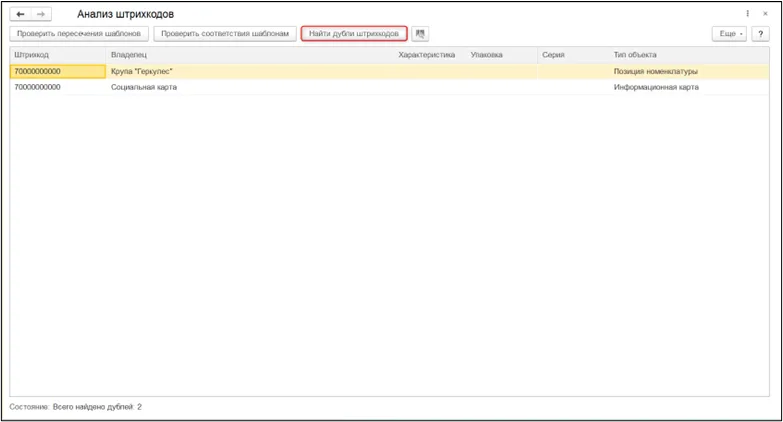Close the Анализ штрихкодов window
The image size is (783, 422).
[x=765, y=13]
